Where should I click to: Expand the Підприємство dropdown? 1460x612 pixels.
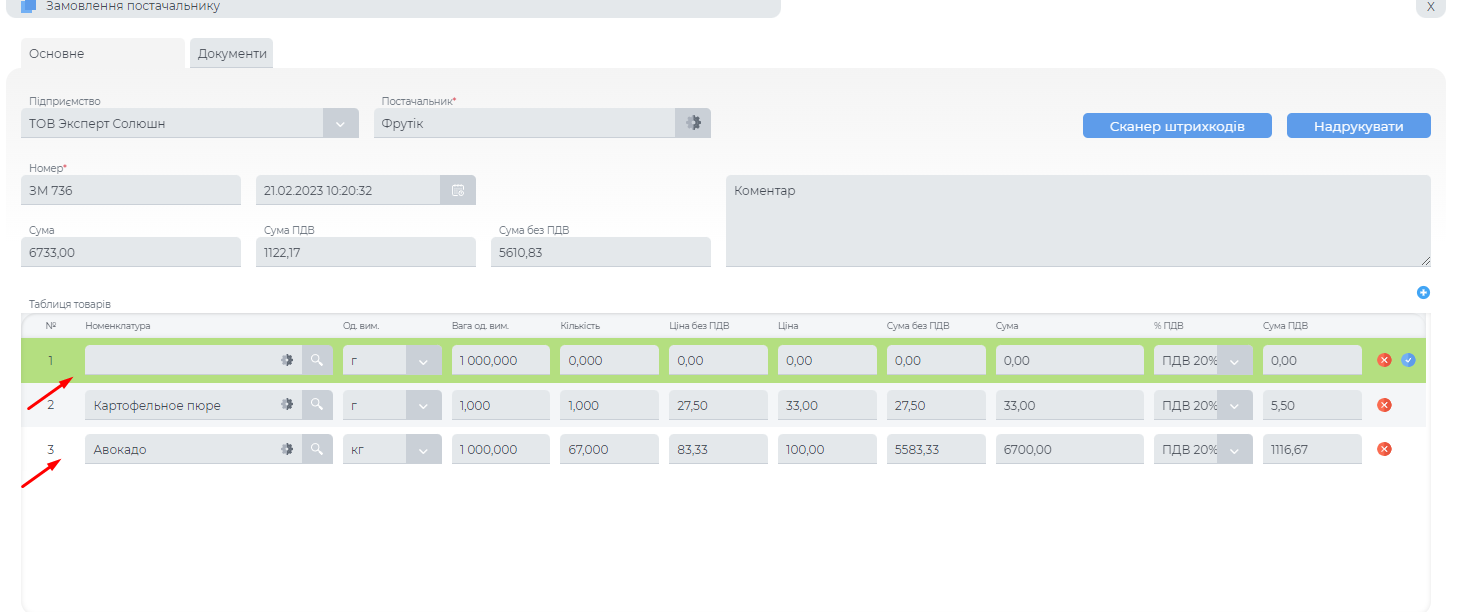click(x=340, y=123)
